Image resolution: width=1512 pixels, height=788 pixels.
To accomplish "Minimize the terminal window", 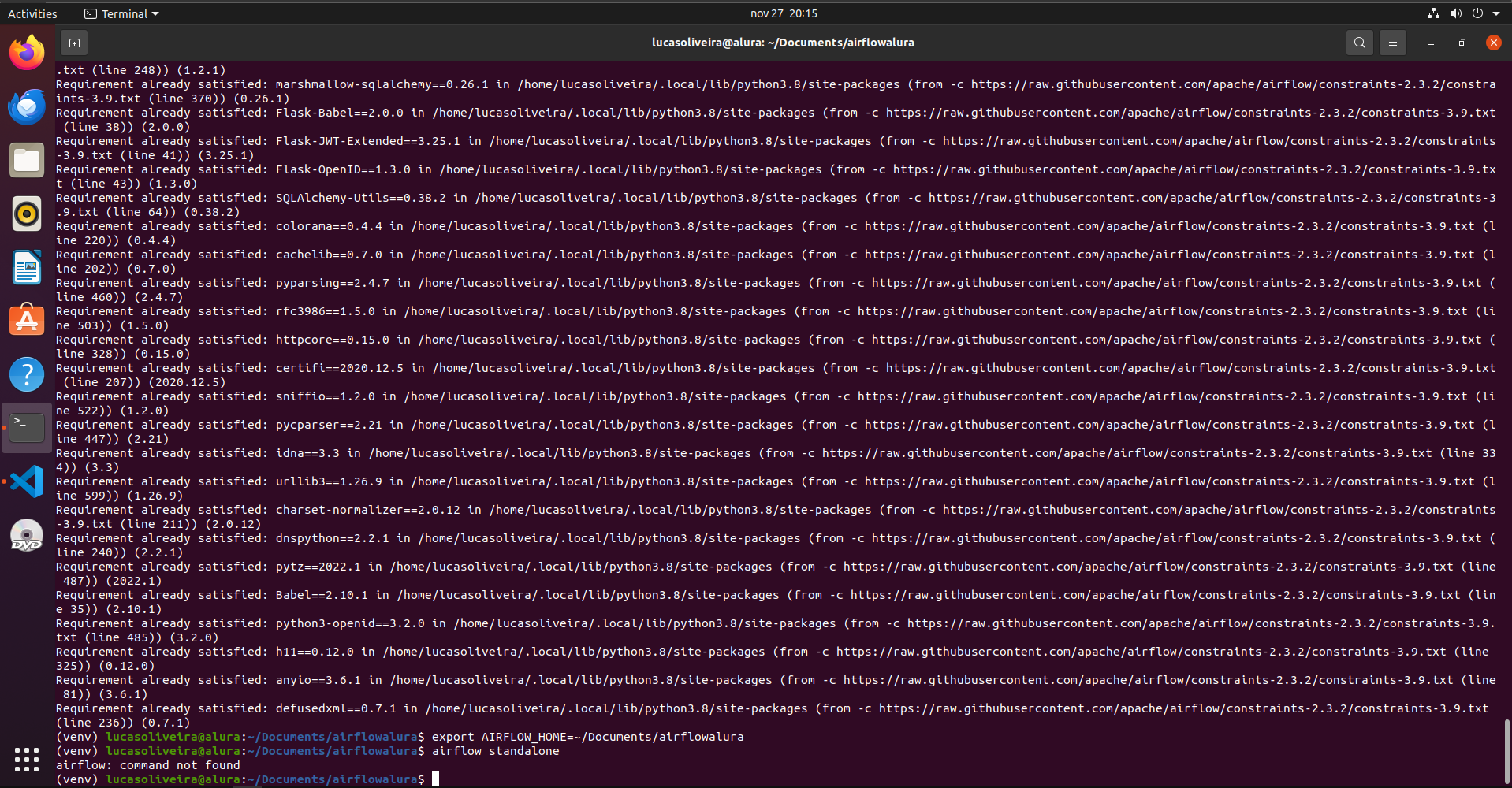I will (x=1430, y=43).
